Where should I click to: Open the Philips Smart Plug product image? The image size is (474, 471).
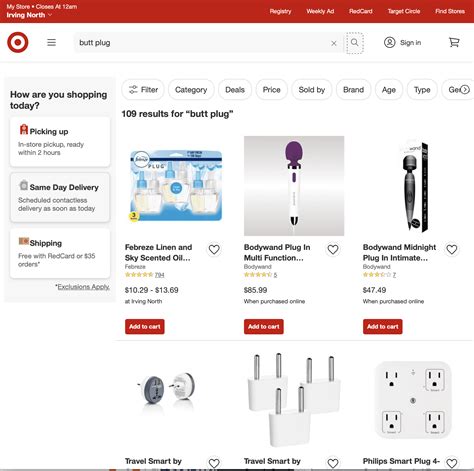[x=413, y=400]
